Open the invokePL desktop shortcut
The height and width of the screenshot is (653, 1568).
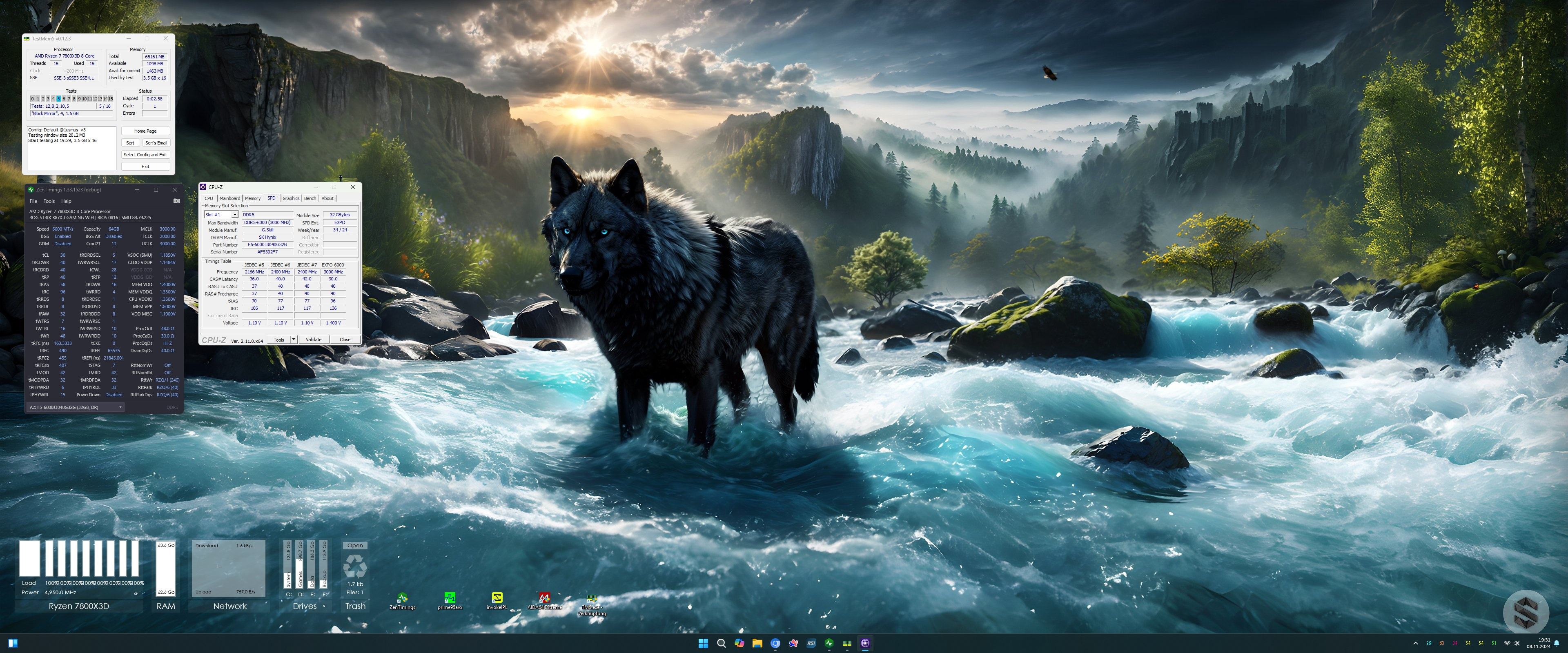point(497,598)
